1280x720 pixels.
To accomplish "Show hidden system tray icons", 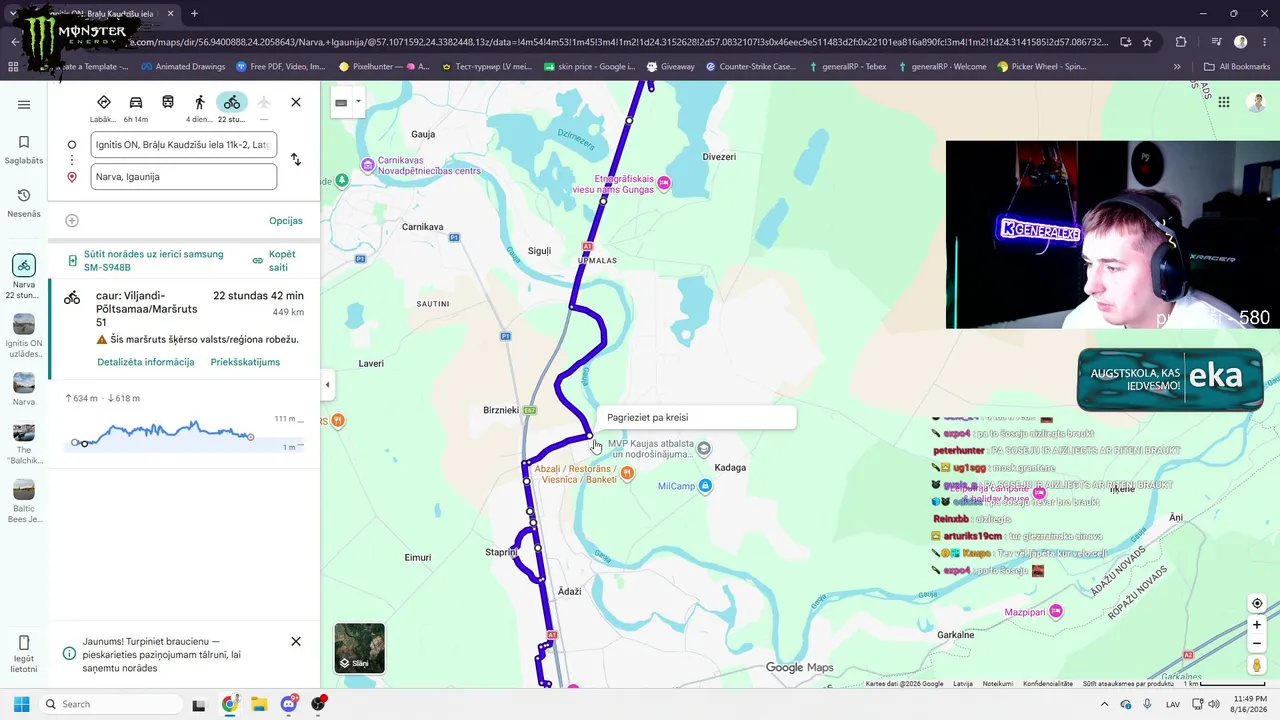I will pyautogui.click(x=1103, y=704).
